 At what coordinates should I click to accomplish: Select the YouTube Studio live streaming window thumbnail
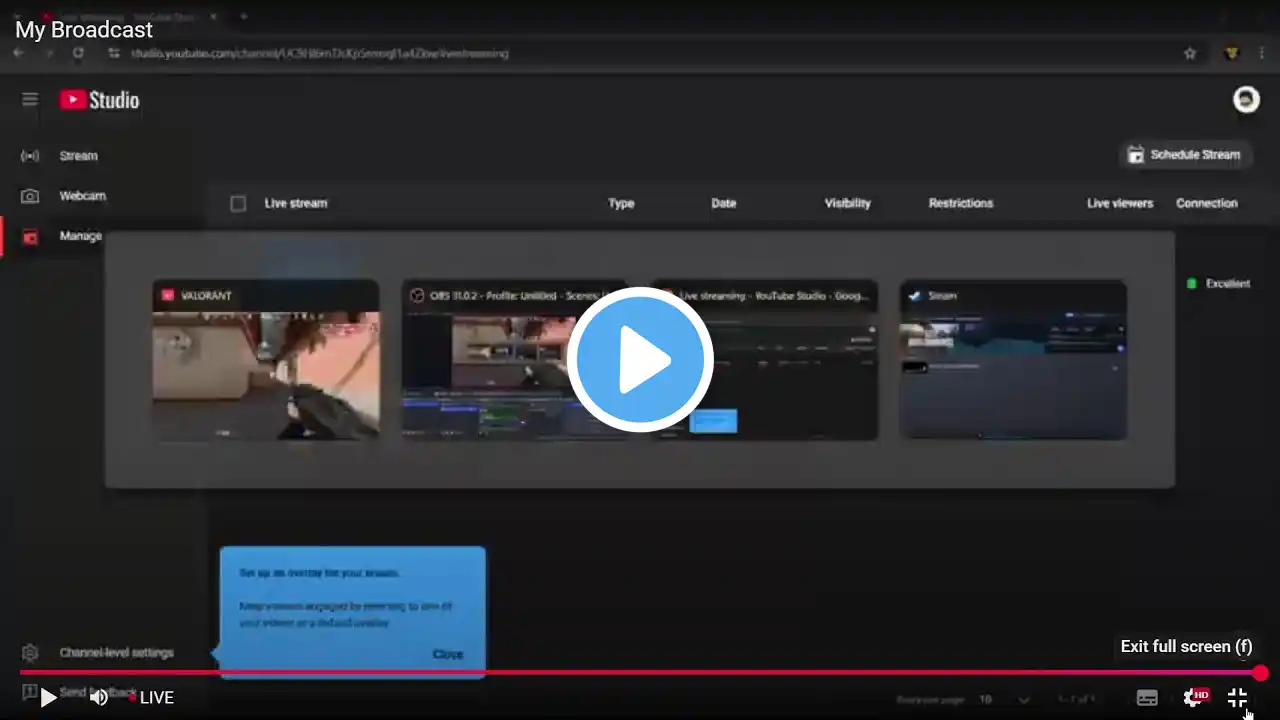pyautogui.click(x=765, y=360)
